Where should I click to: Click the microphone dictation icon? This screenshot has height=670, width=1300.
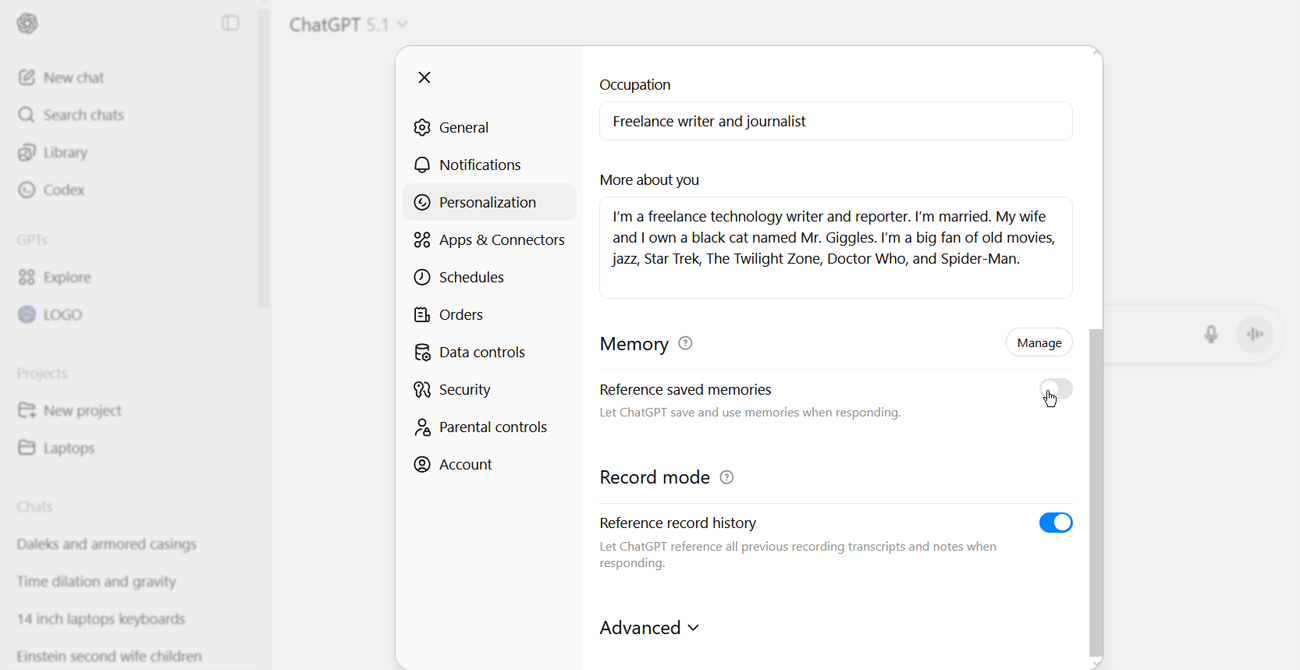pos(1211,334)
